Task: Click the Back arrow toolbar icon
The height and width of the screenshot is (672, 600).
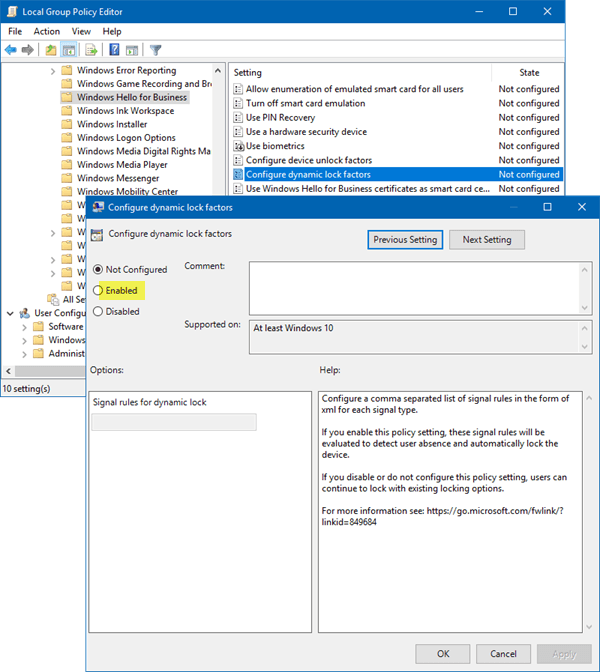Action: pos(11,50)
